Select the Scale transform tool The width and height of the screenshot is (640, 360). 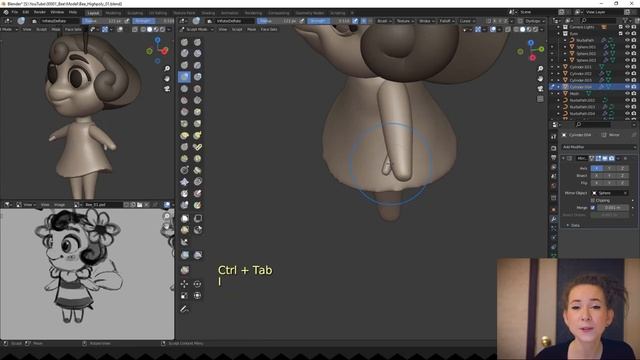click(x=184, y=296)
